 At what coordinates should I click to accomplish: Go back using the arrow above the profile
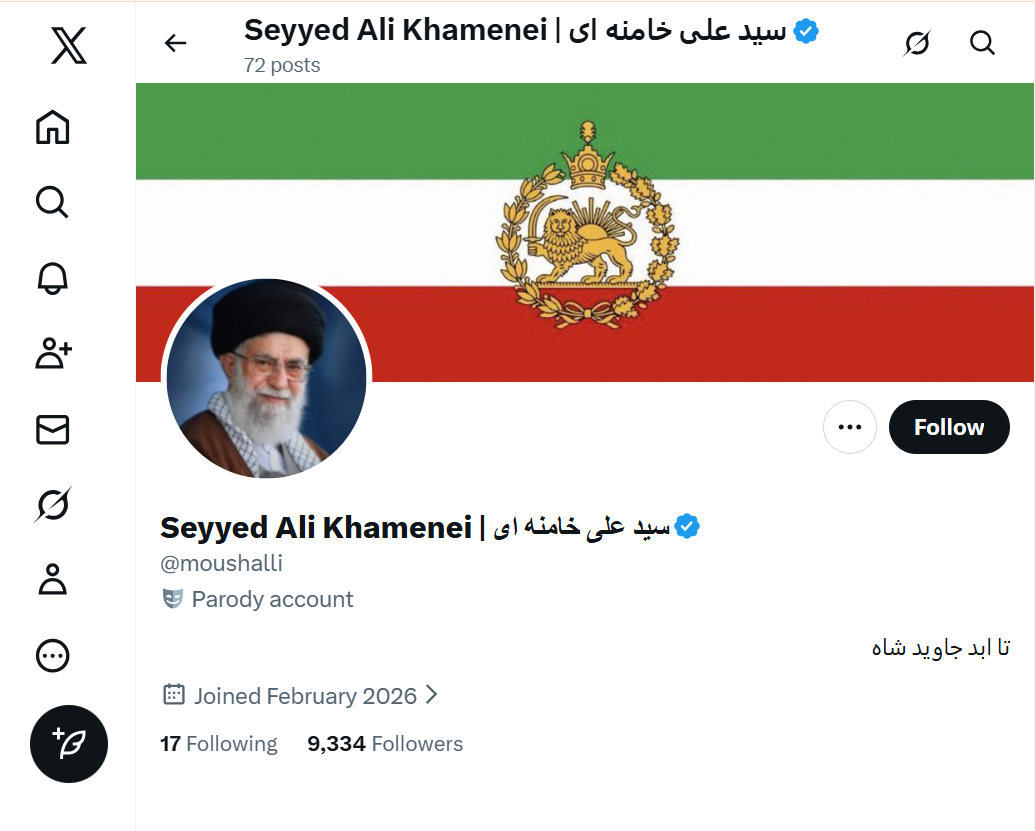(175, 43)
